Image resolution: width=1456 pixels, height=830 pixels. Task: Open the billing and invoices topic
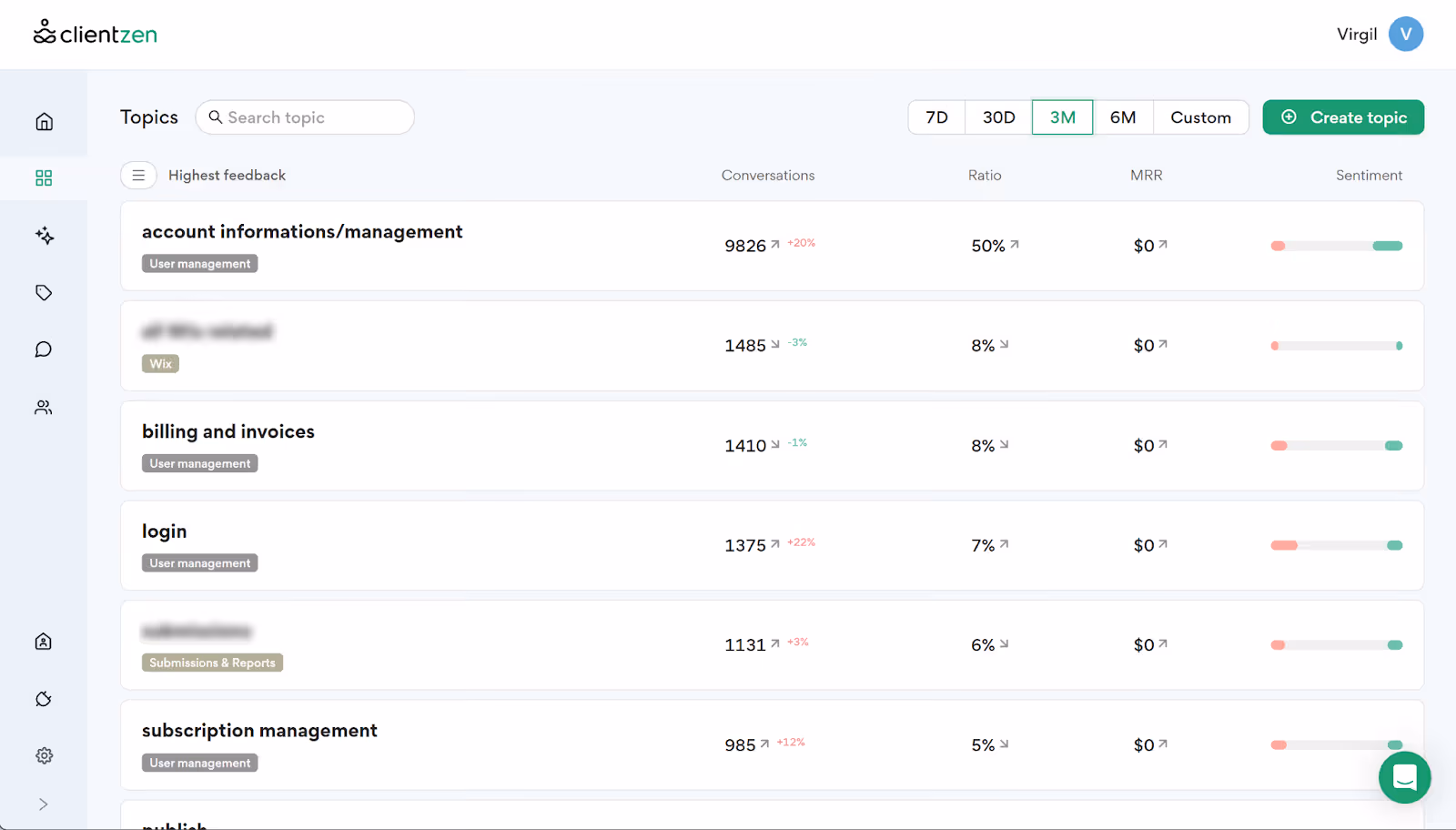[x=772, y=446]
